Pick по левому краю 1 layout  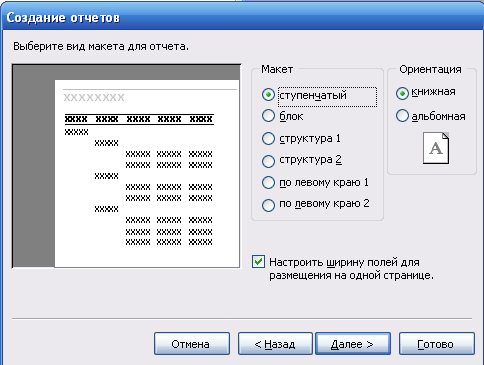[x=268, y=183]
